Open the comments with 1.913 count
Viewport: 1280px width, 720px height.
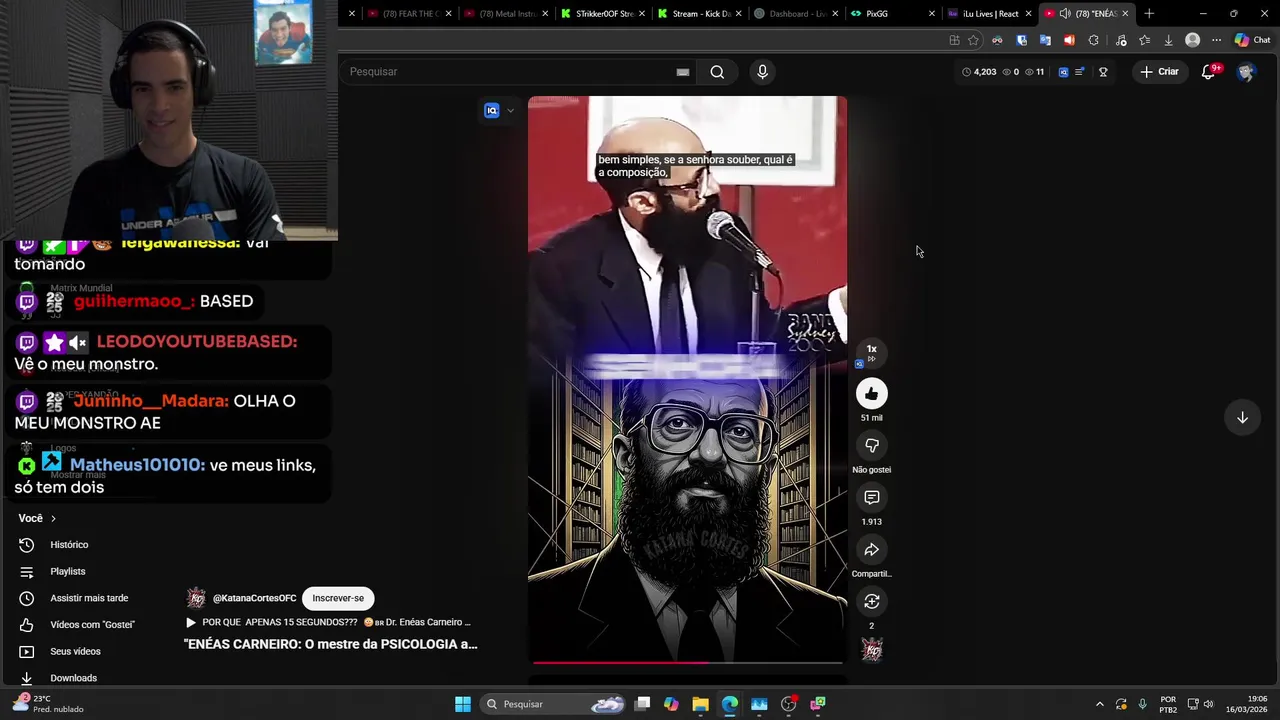point(872,498)
